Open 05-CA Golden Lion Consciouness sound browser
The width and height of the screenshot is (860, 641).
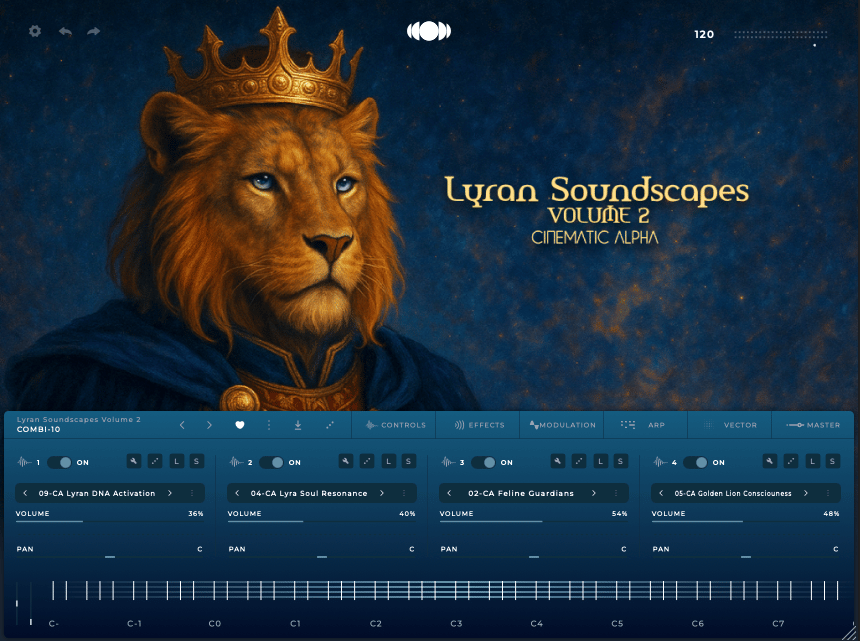[733, 493]
